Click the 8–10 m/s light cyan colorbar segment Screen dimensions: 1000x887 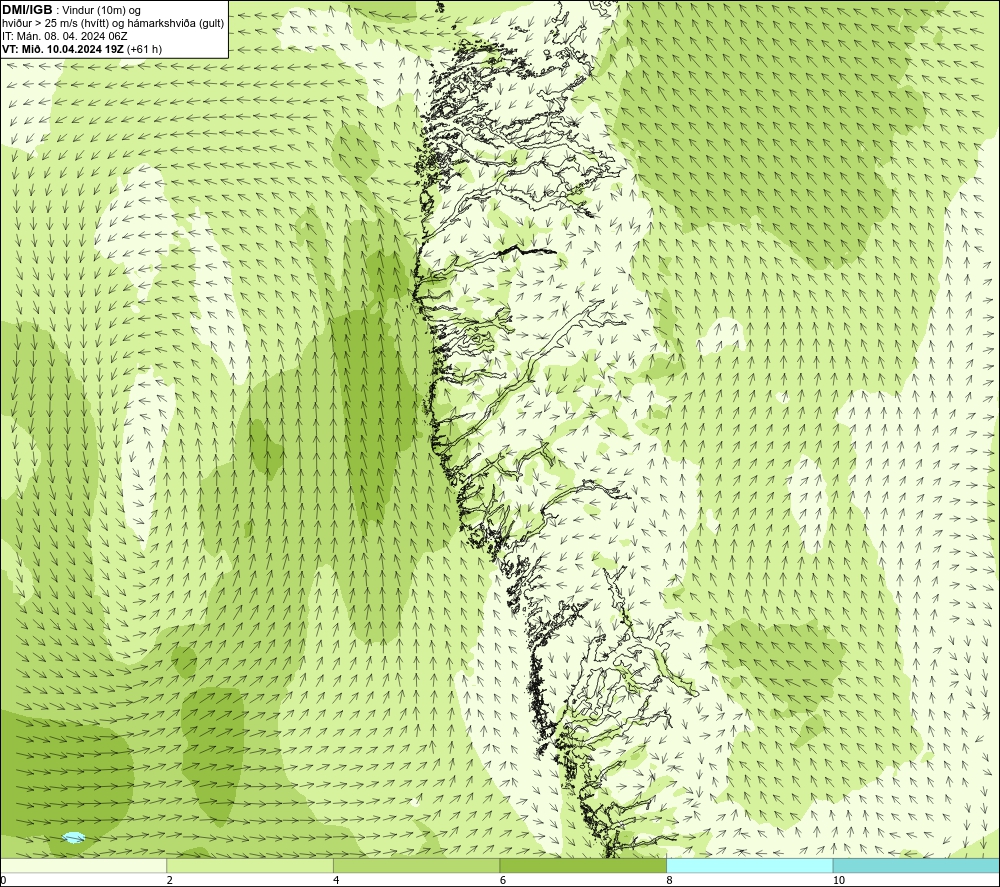749,865
